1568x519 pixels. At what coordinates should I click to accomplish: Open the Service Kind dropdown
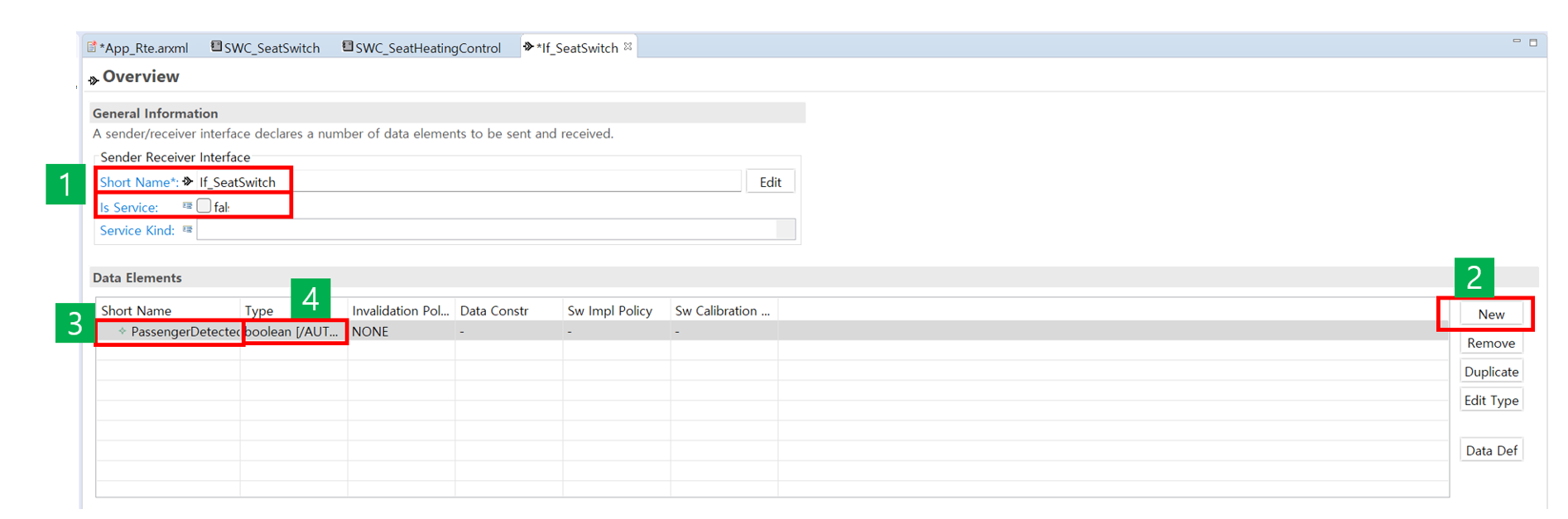[785, 230]
